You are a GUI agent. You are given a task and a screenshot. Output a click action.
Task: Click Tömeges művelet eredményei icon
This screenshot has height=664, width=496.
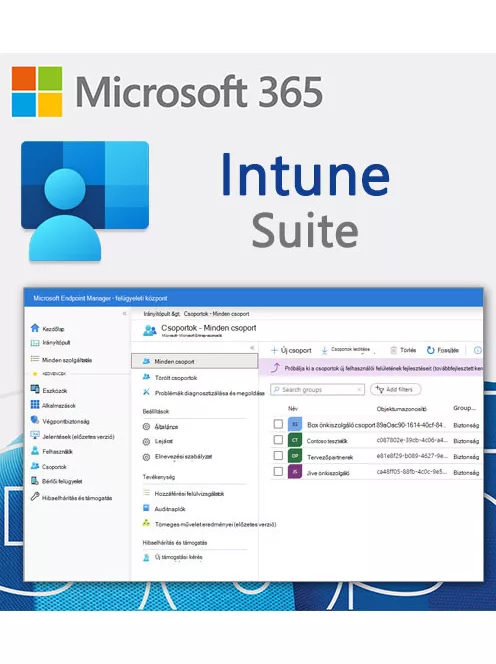(146, 523)
